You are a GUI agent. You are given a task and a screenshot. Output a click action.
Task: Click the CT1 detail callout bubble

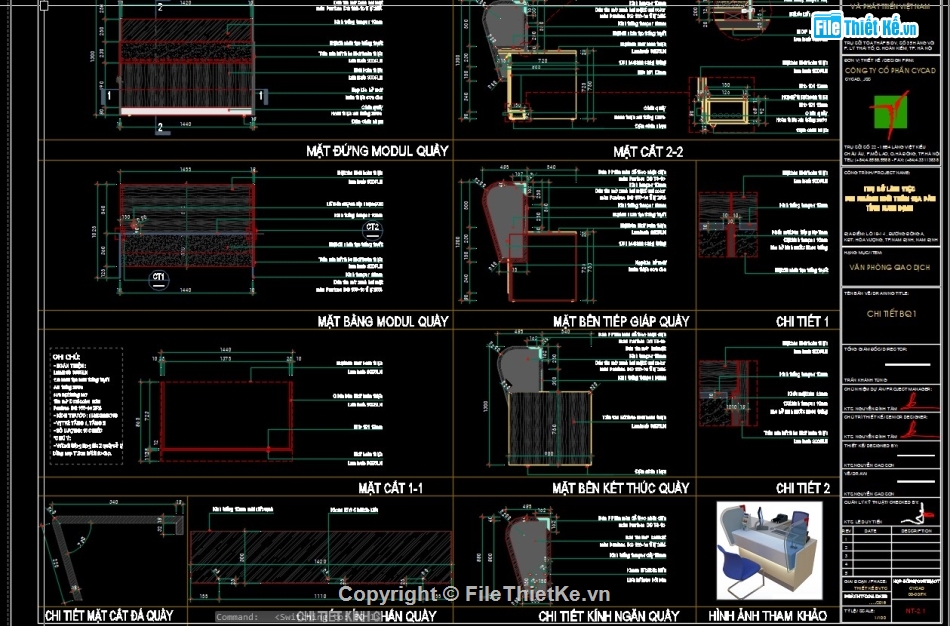coord(158,278)
